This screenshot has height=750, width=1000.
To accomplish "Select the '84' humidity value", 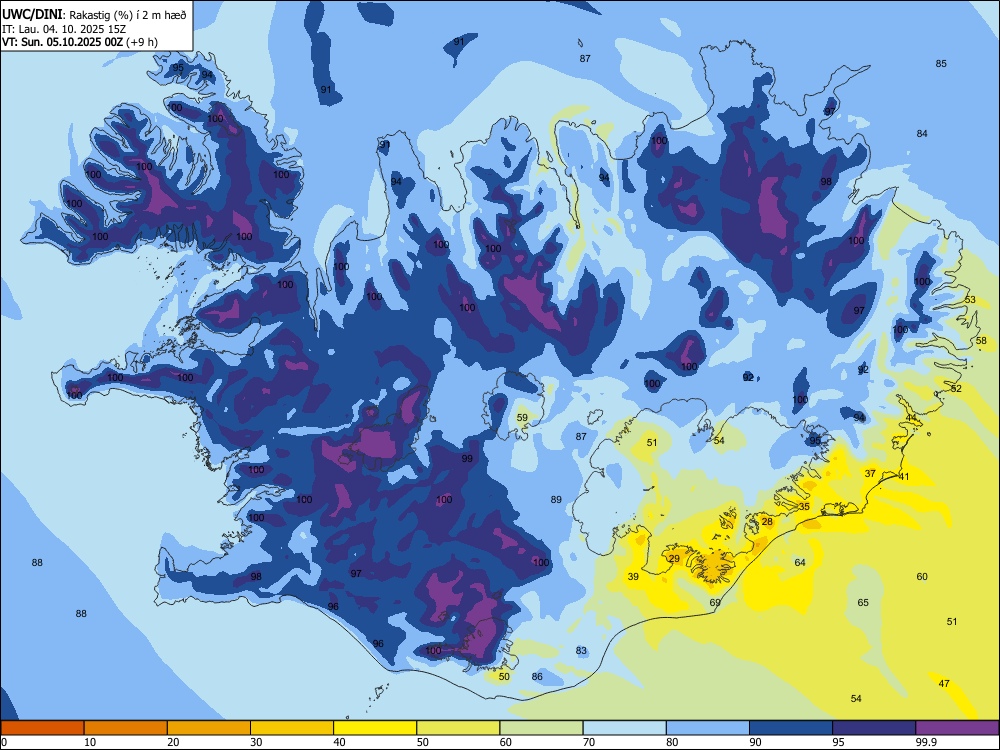I will (x=922, y=133).
